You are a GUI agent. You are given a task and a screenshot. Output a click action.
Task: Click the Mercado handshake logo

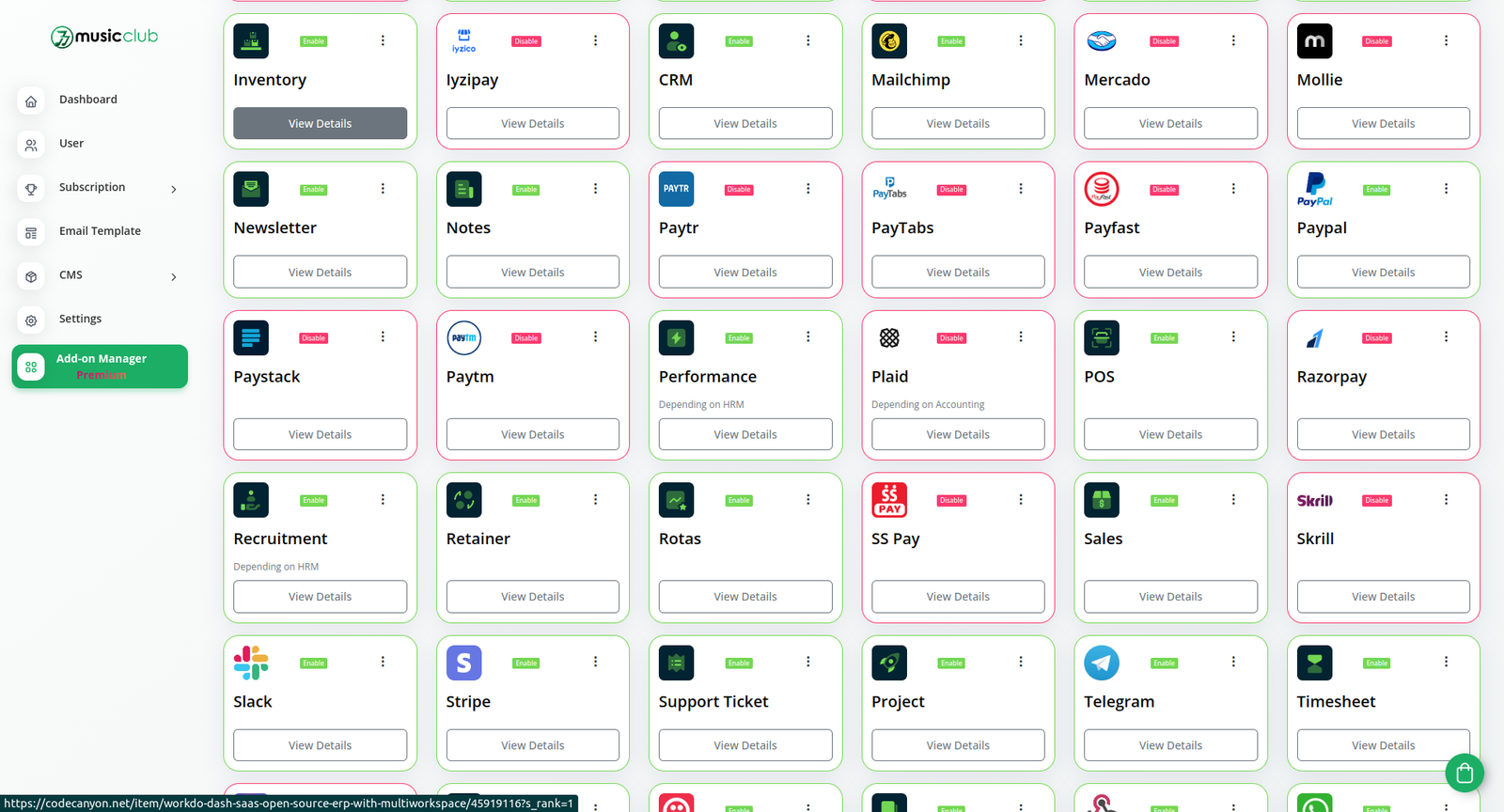point(1102,41)
